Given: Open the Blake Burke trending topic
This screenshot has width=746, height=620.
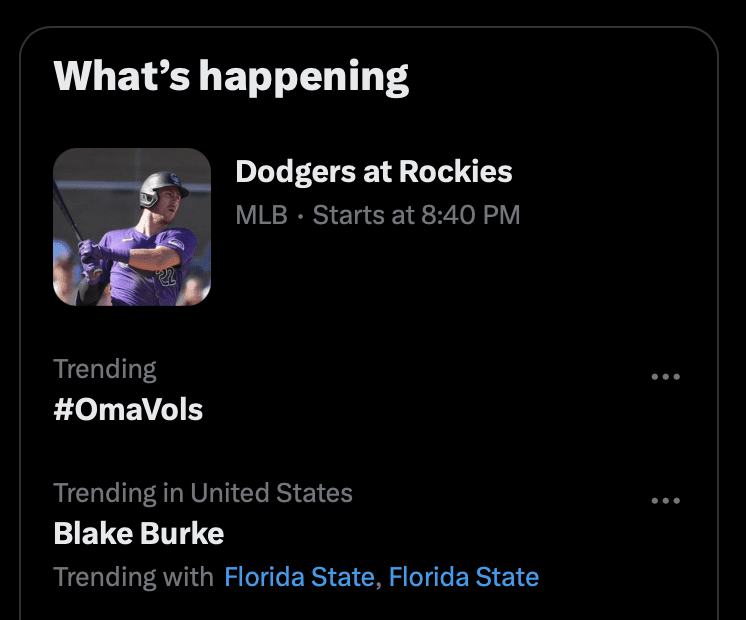Looking at the screenshot, I should [138, 533].
